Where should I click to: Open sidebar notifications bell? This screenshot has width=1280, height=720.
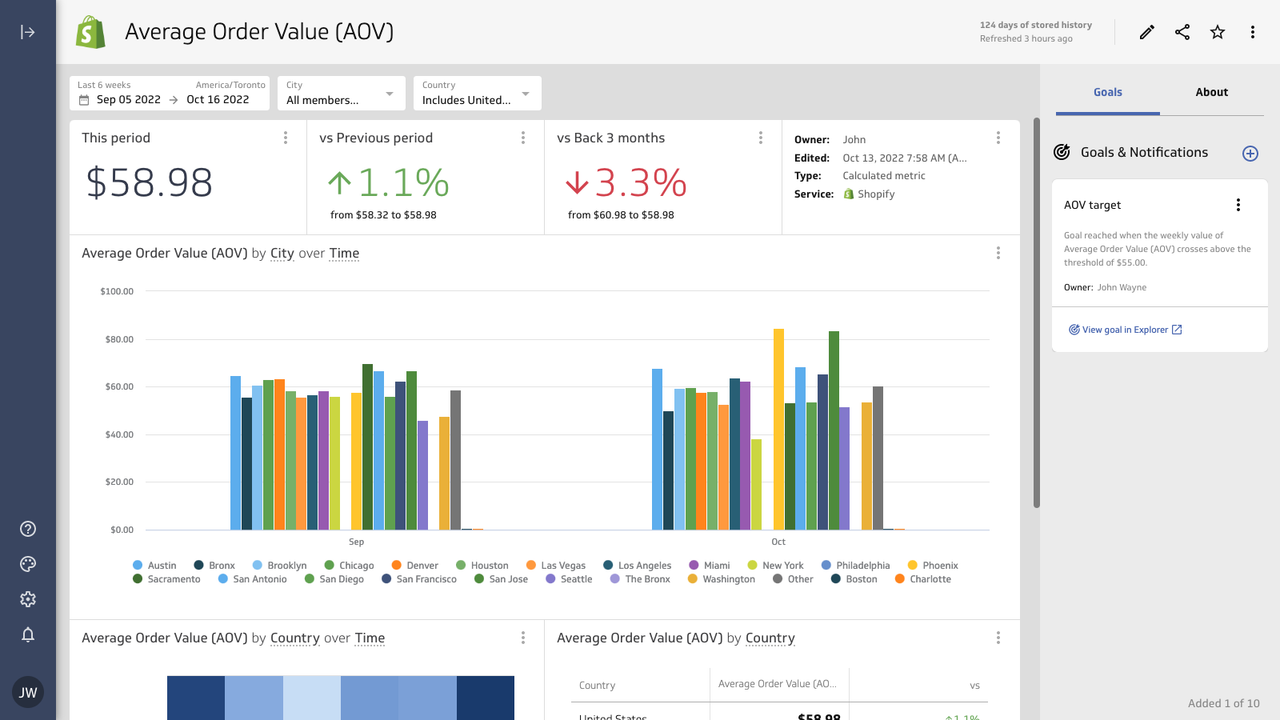[27, 634]
